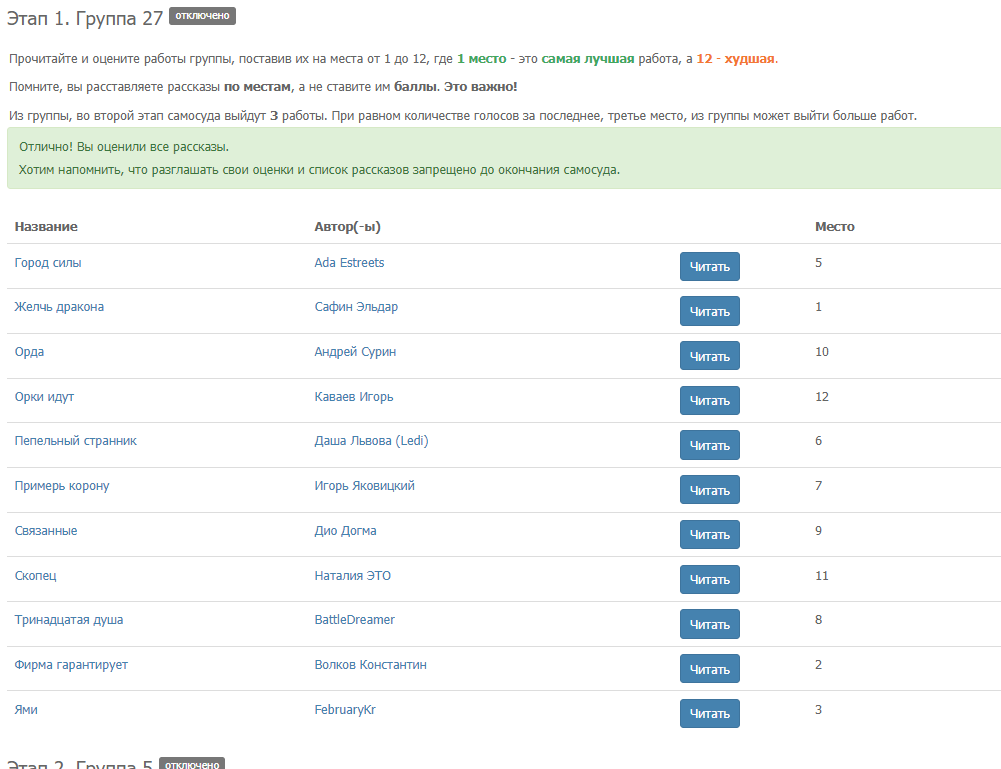Open author profile Даша Львова (Ledi)
This screenshot has height=769, width=1001.
pyautogui.click(x=372, y=441)
